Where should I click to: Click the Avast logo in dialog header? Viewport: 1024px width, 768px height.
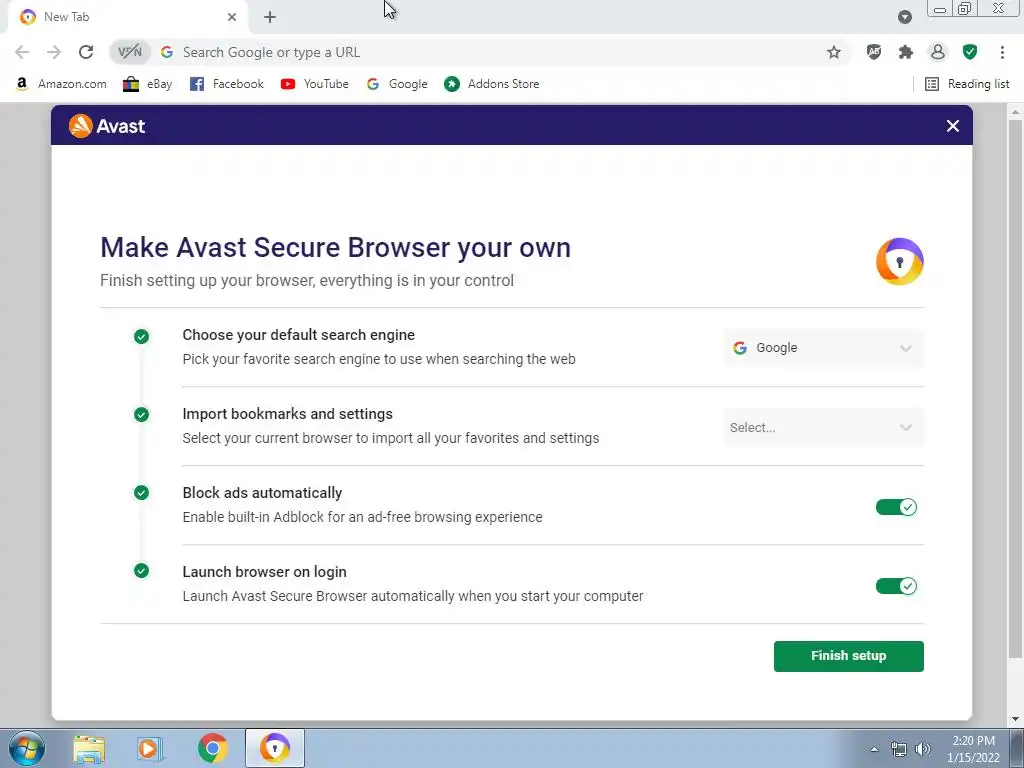[x=107, y=126]
